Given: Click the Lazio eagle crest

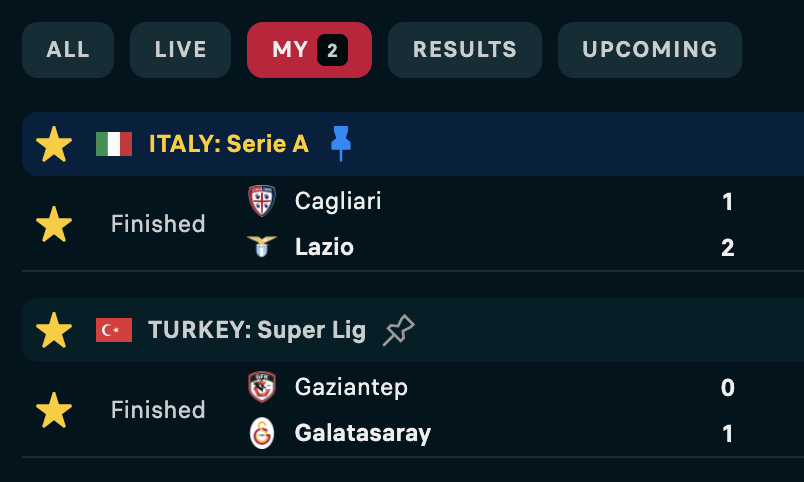Looking at the screenshot, I should coord(262,247).
